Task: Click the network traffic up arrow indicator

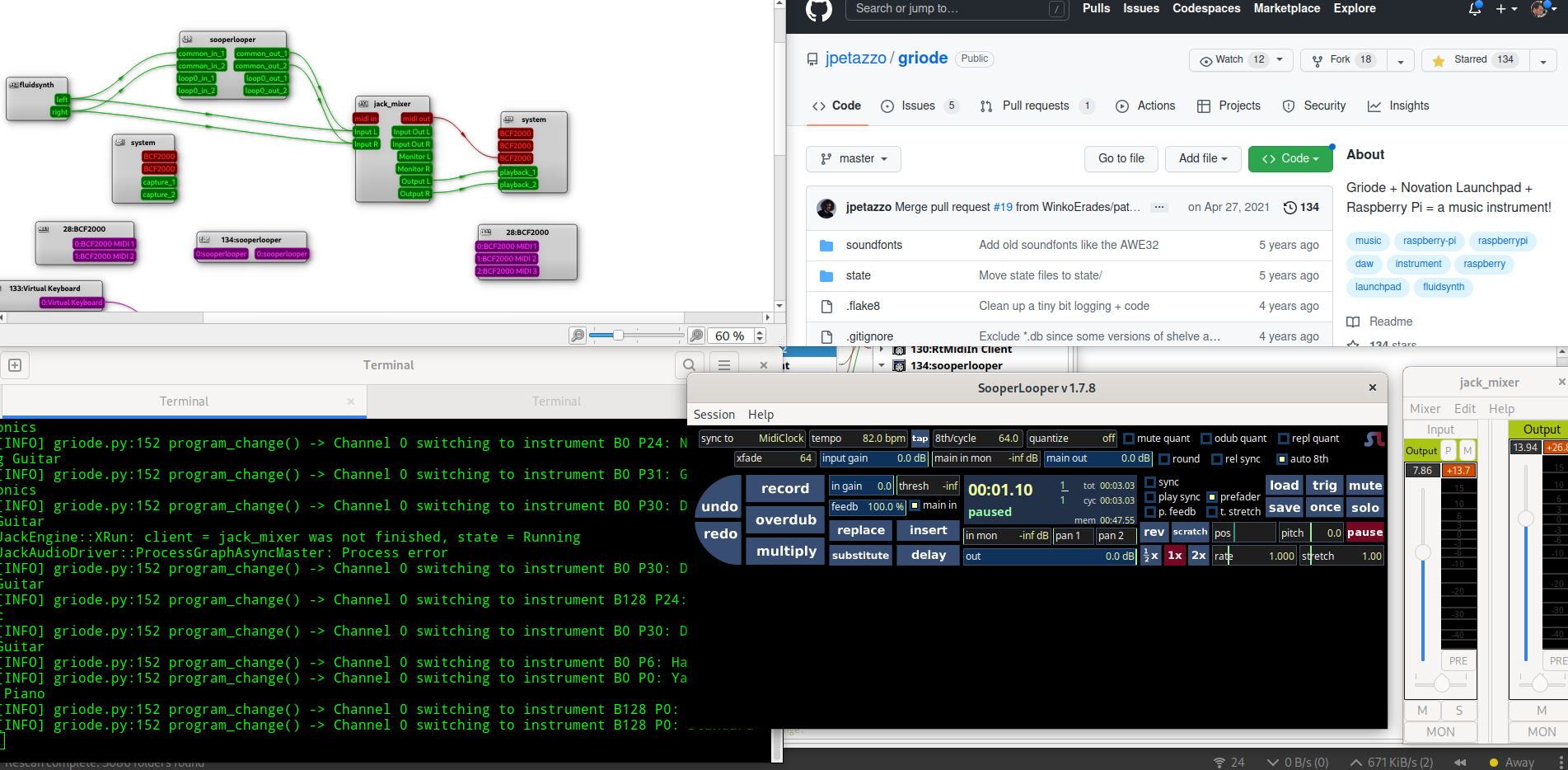Action: (x=1355, y=763)
